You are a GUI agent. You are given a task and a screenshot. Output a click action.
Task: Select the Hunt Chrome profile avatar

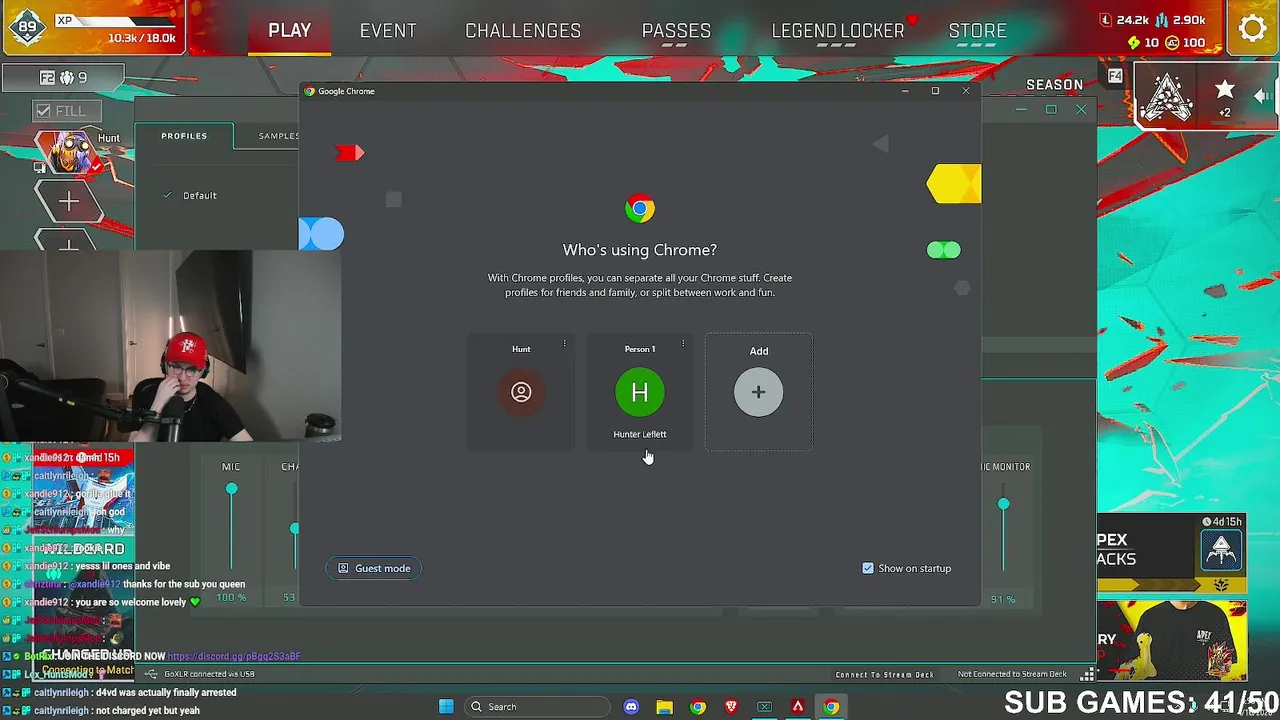coord(521,392)
